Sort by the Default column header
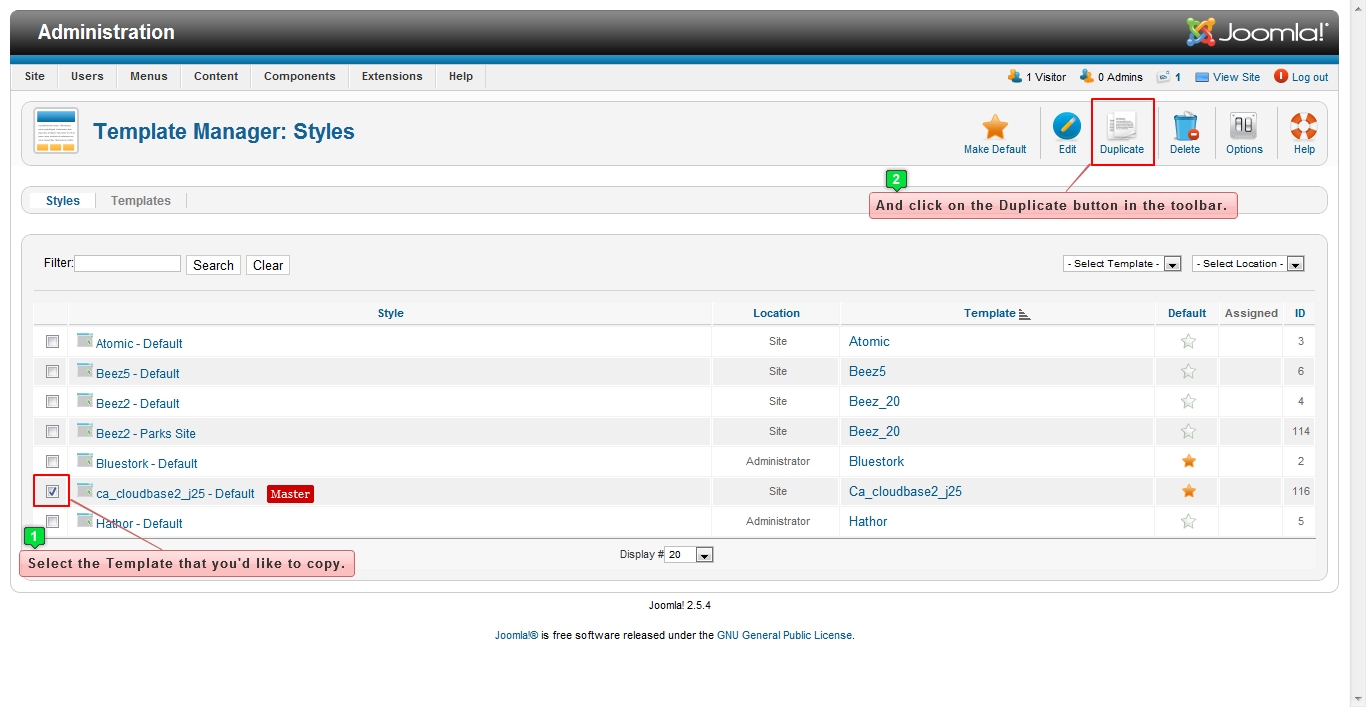 point(1187,313)
